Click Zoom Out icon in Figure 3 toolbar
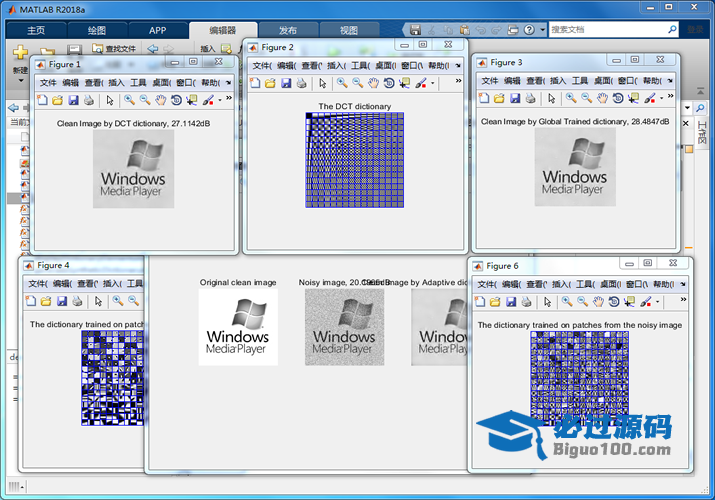Image resolution: width=715 pixels, height=500 pixels. tap(586, 98)
